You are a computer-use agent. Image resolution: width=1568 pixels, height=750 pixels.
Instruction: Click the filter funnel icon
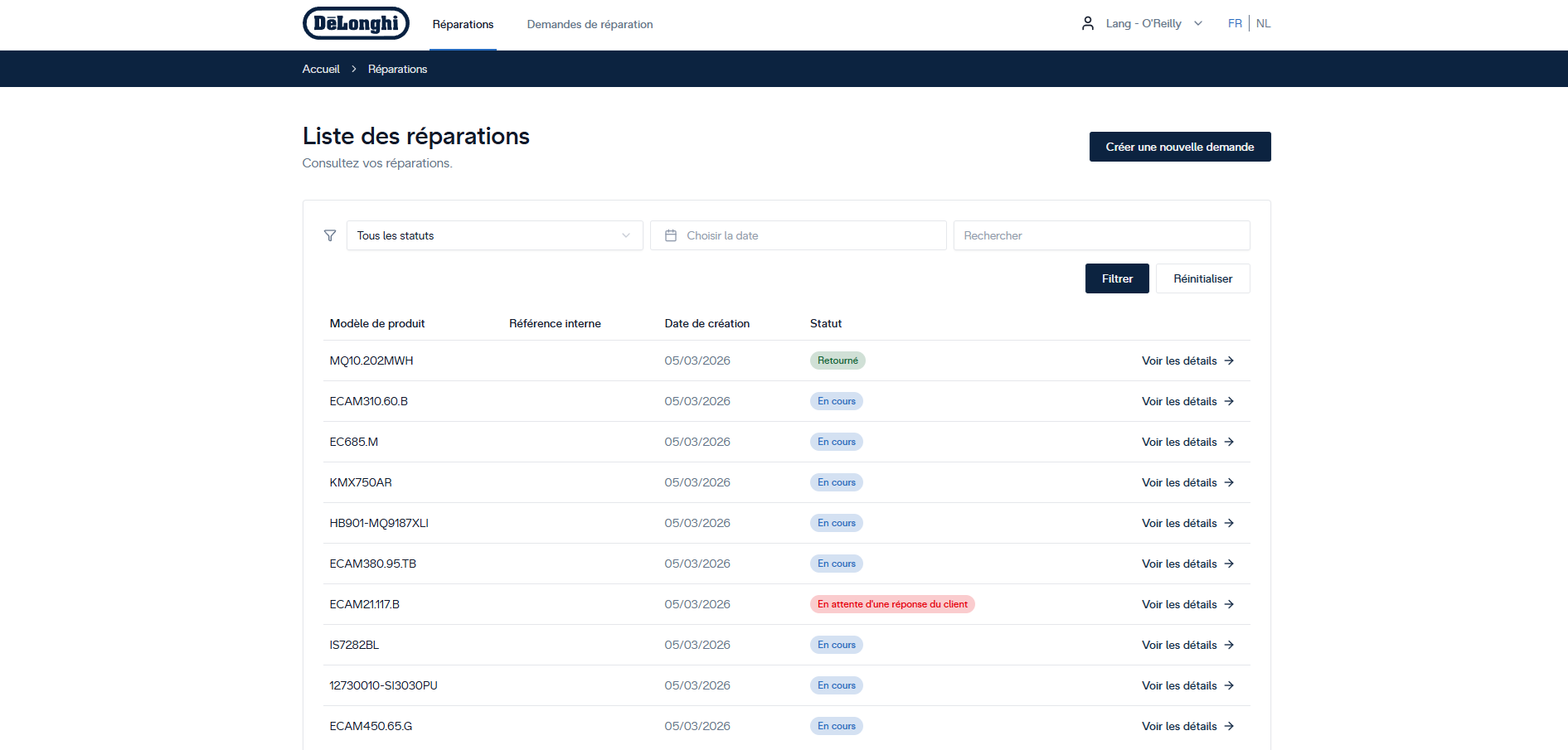330,236
